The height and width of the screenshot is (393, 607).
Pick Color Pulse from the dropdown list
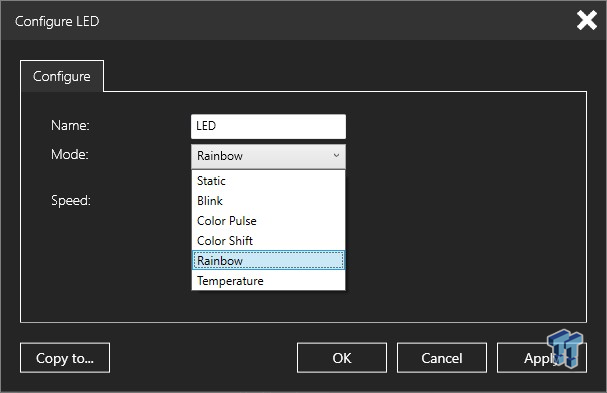(x=268, y=221)
